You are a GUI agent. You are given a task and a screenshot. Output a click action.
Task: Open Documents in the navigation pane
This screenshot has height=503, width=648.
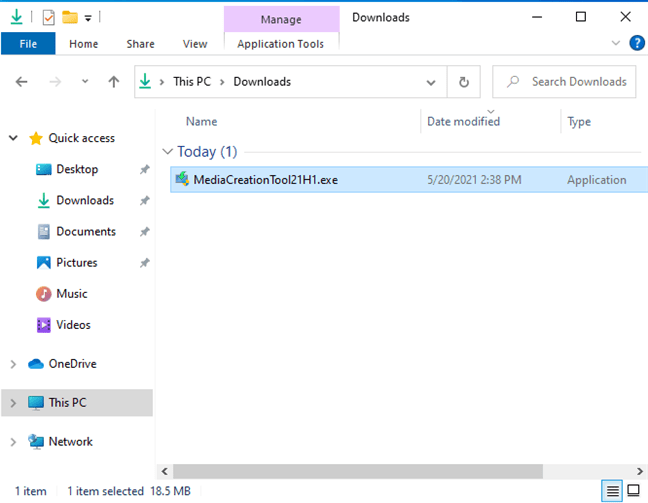[86, 231]
